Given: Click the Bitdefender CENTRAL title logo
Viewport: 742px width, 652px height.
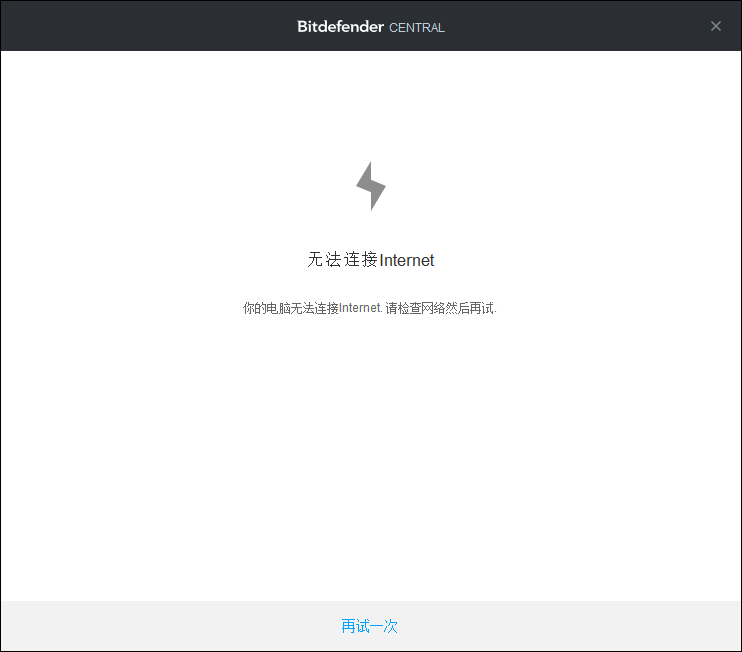Looking at the screenshot, I should point(371,27).
